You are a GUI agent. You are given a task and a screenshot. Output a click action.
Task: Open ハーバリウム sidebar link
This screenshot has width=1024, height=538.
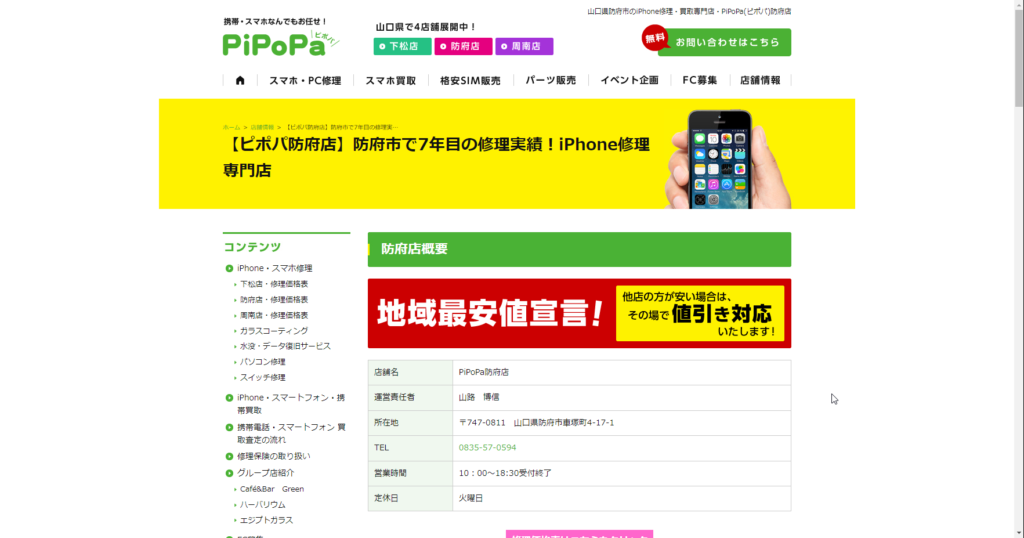pos(263,505)
